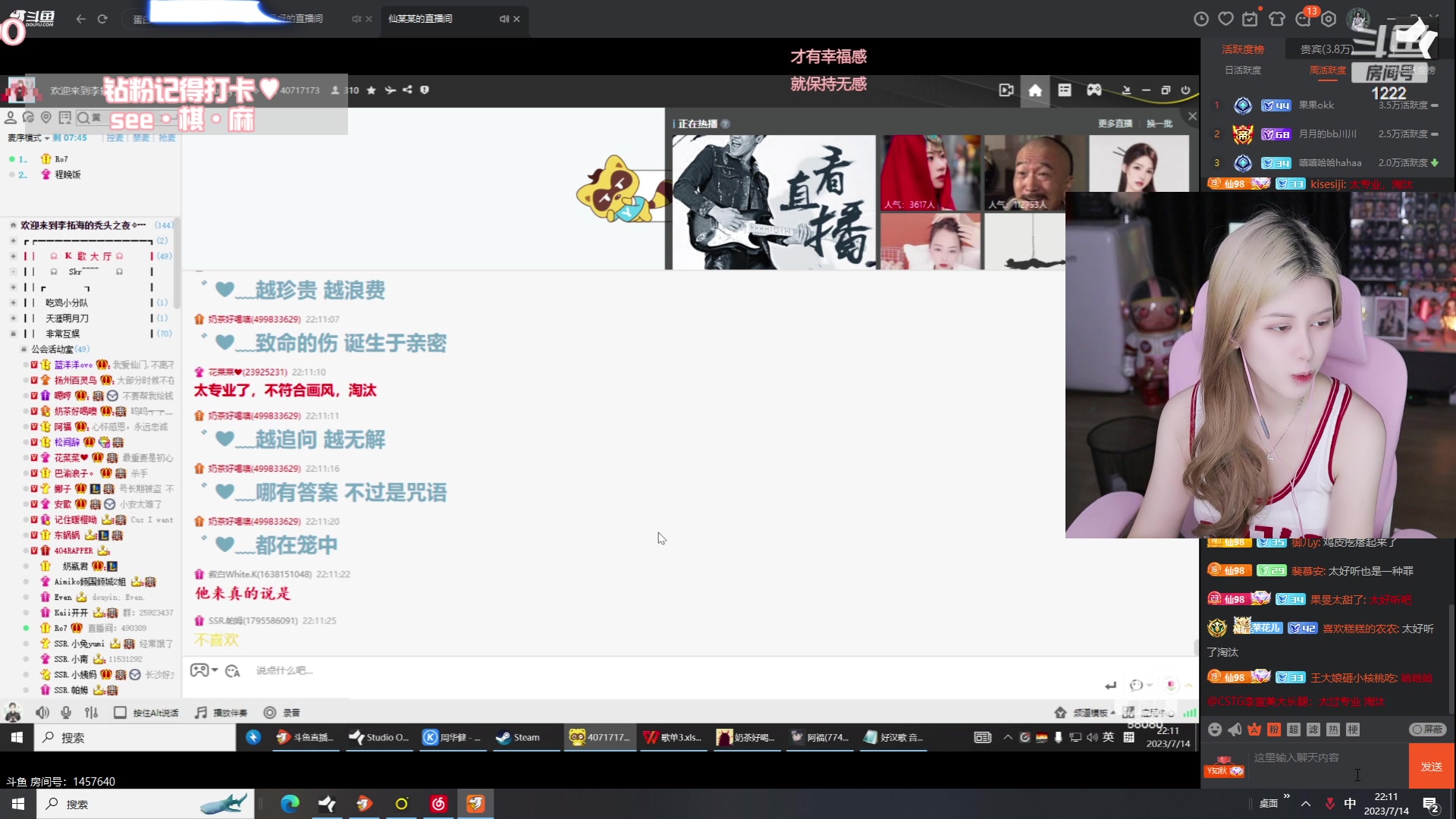Open Douyu settings hexagon icon
Viewport: 1456px width, 819px height.
tap(1329, 19)
